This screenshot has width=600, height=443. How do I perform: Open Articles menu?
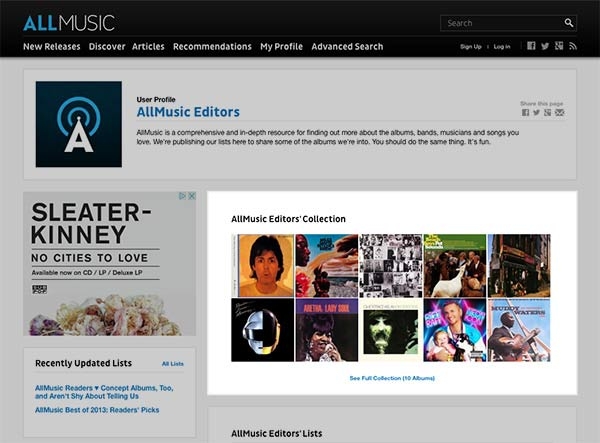(x=148, y=47)
